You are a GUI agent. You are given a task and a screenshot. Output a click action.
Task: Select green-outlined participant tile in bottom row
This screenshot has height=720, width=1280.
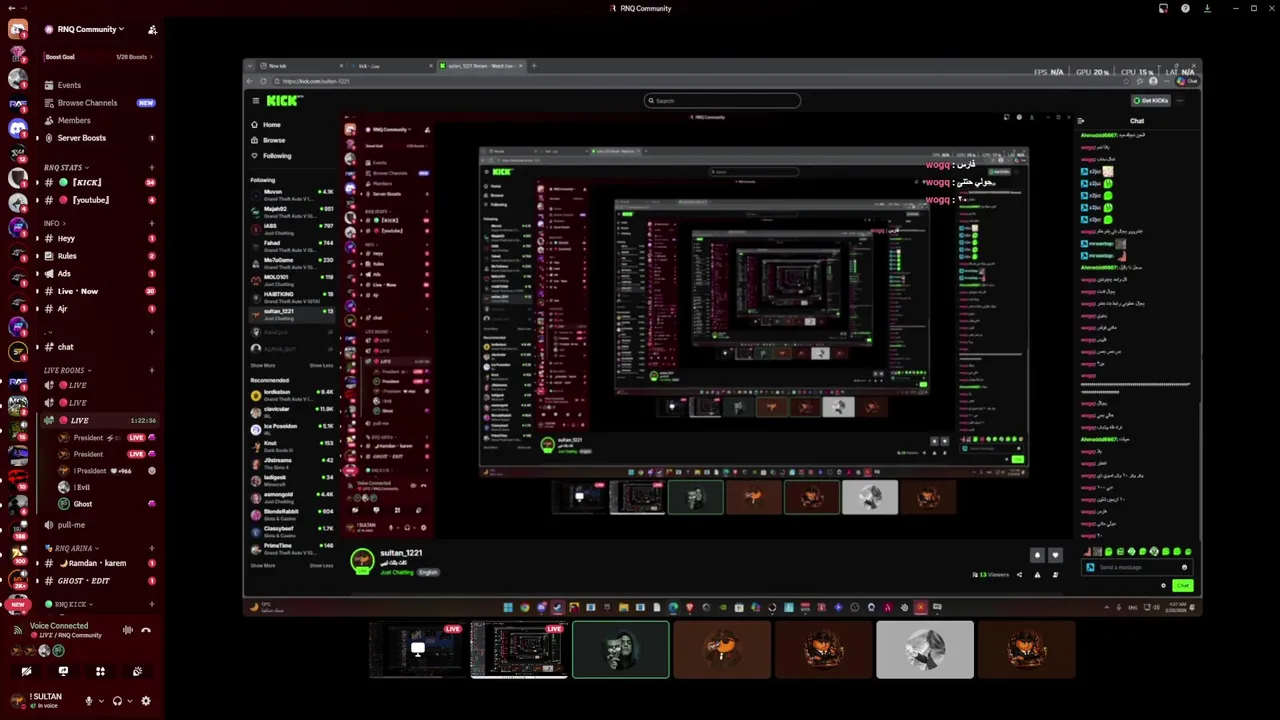tap(620, 650)
